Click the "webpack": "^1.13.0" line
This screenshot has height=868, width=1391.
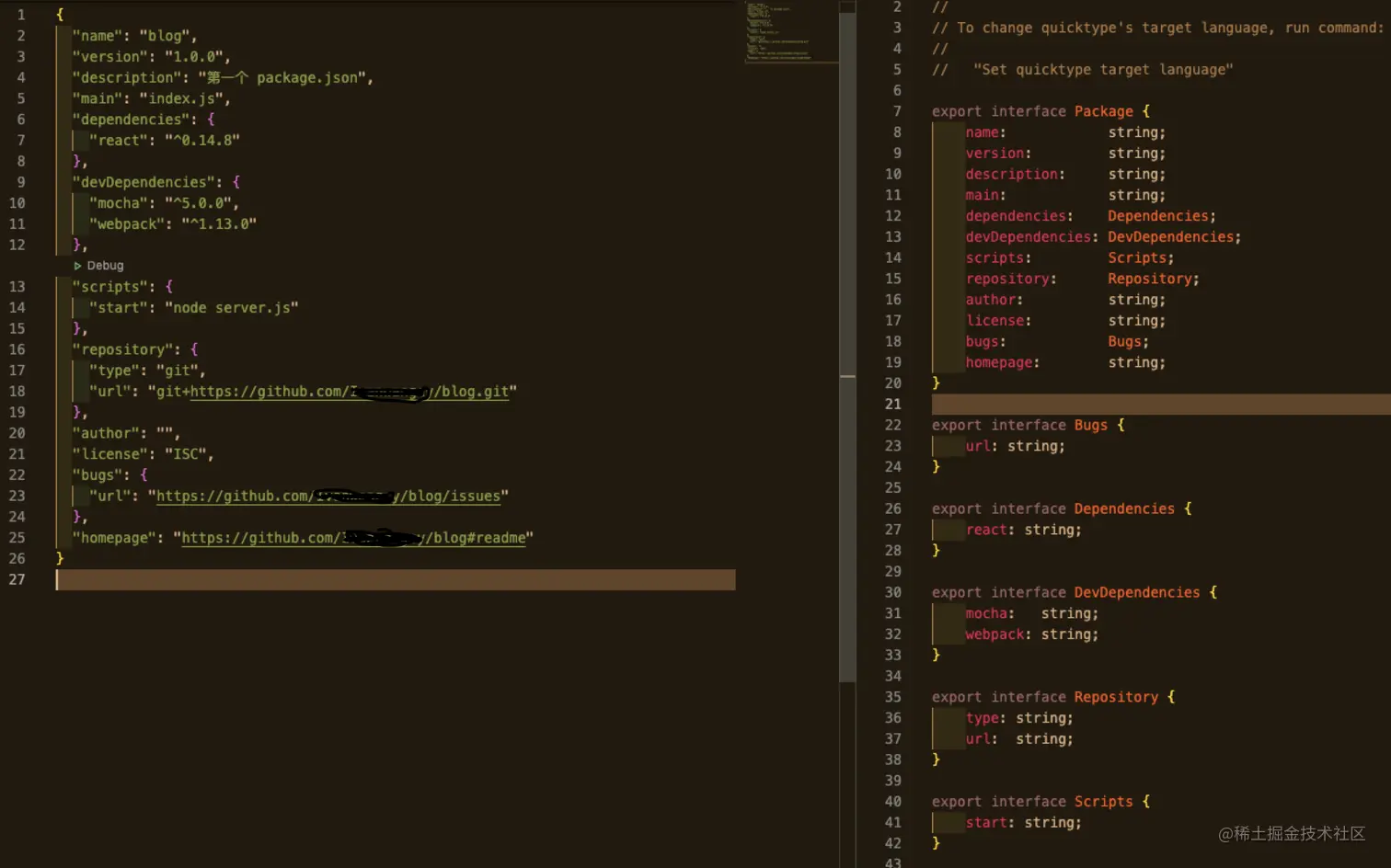click(172, 224)
